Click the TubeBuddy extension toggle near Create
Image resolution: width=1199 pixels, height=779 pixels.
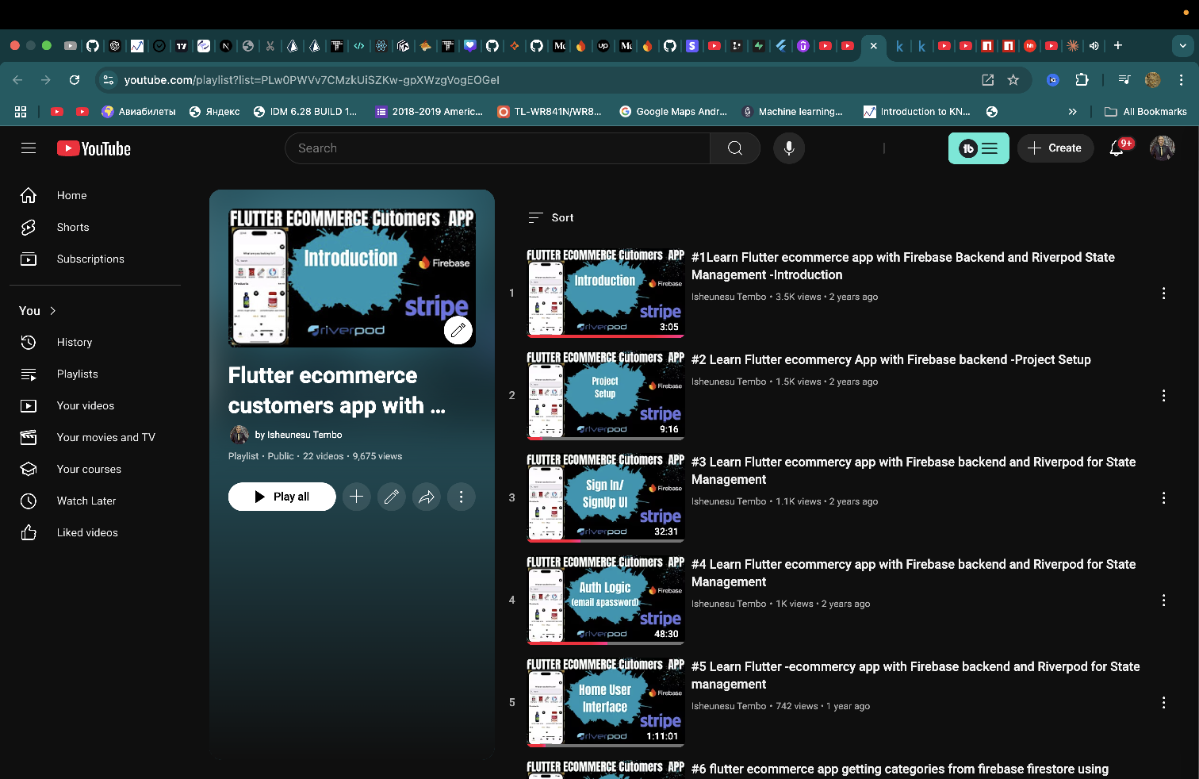pyautogui.click(x=978, y=147)
